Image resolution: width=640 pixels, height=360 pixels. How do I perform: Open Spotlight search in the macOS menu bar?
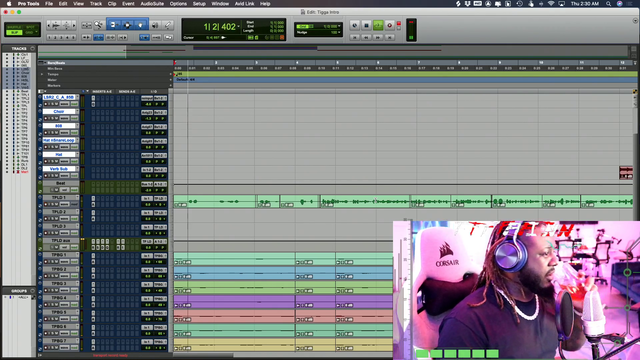[x=609, y=4]
